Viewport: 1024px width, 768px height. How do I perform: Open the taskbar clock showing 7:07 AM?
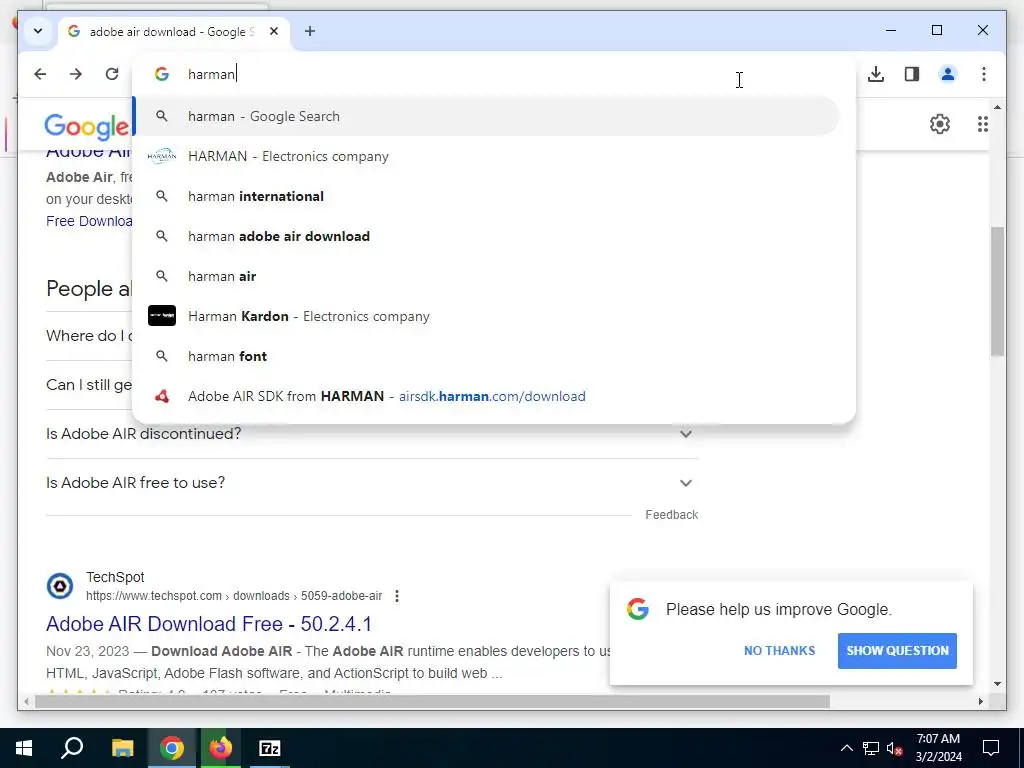coord(938,748)
